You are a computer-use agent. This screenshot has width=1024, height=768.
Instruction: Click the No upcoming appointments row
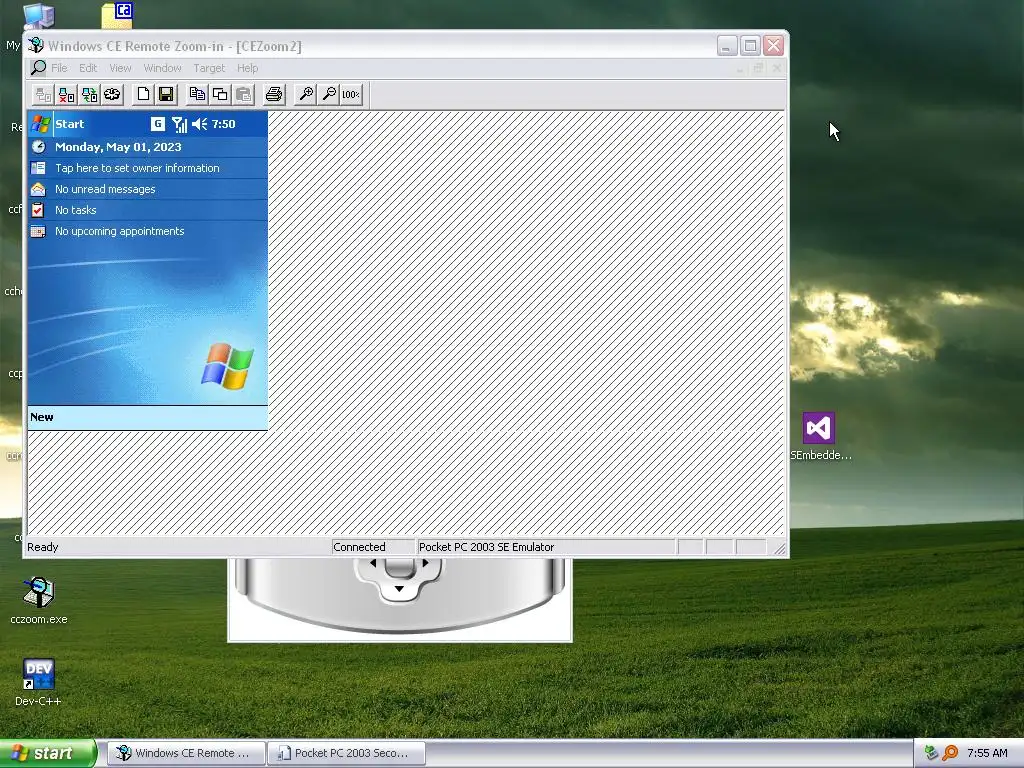(x=148, y=231)
